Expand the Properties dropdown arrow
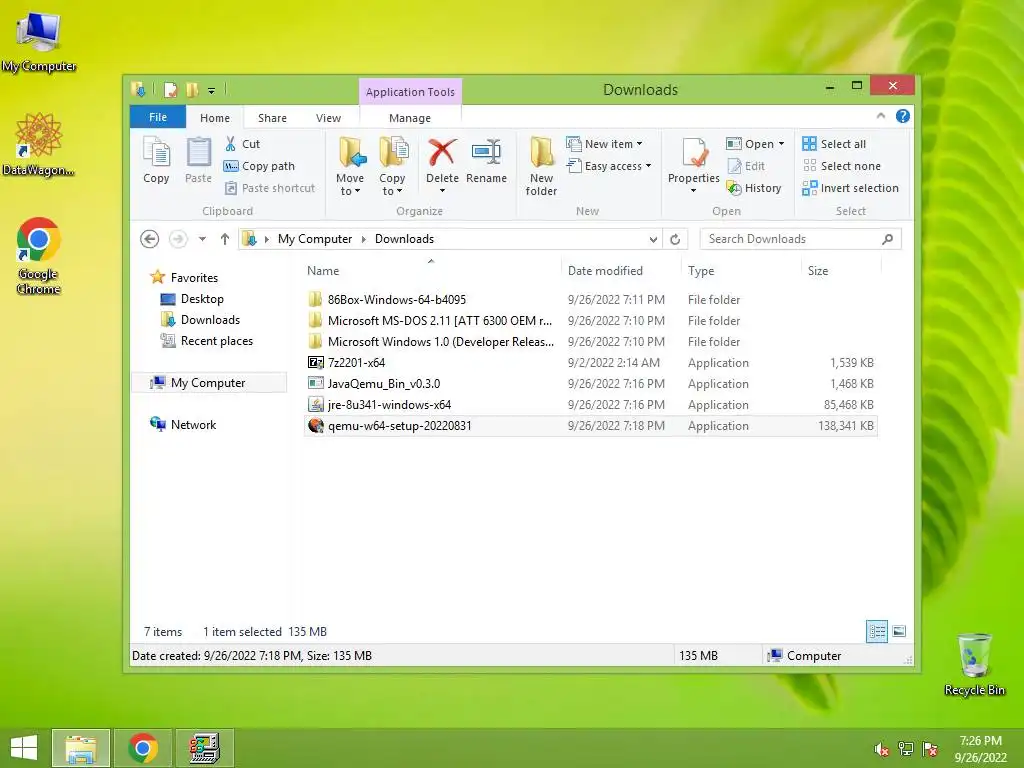This screenshot has width=1024, height=768. pyautogui.click(x=694, y=191)
